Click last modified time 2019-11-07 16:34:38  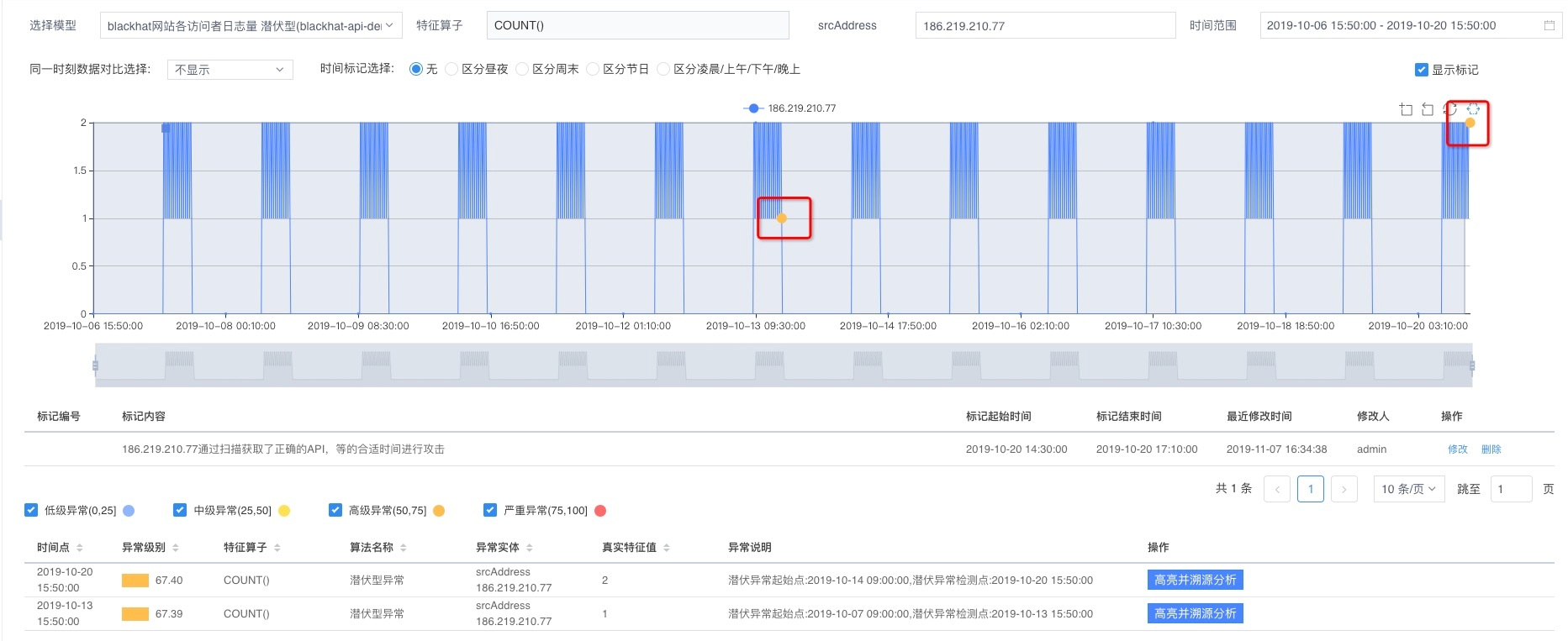coord(1277,449)
